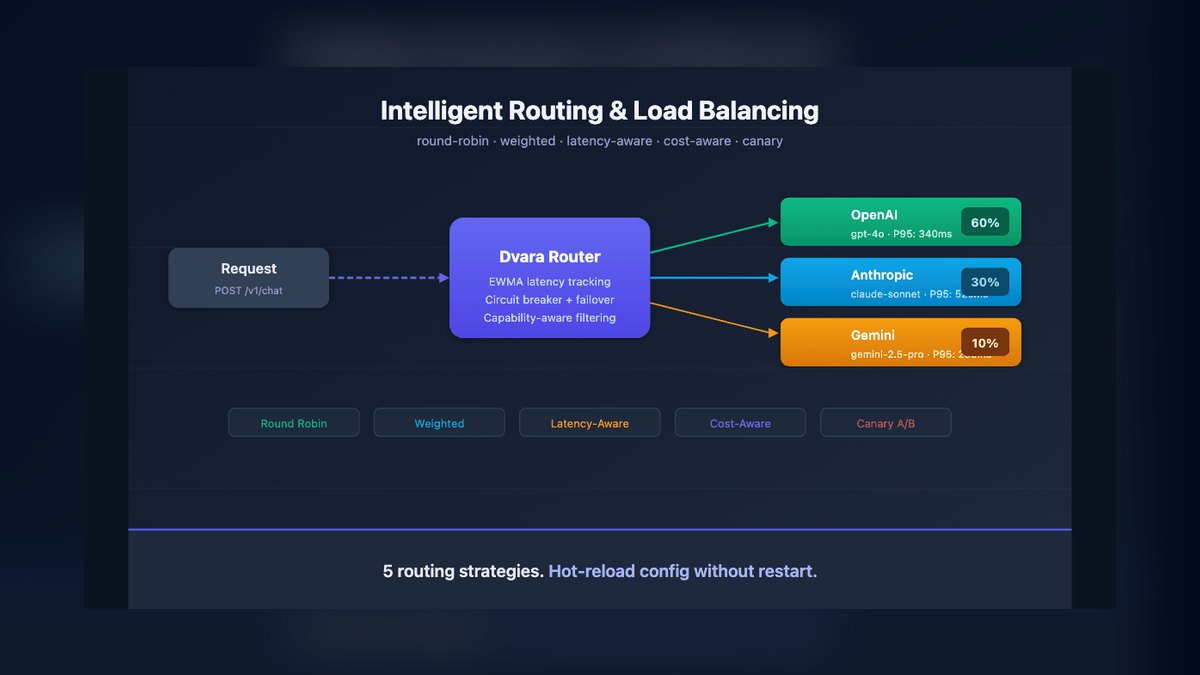
Task: Click the gpt-4o P95 340ms text
Action: coord(902,234)
